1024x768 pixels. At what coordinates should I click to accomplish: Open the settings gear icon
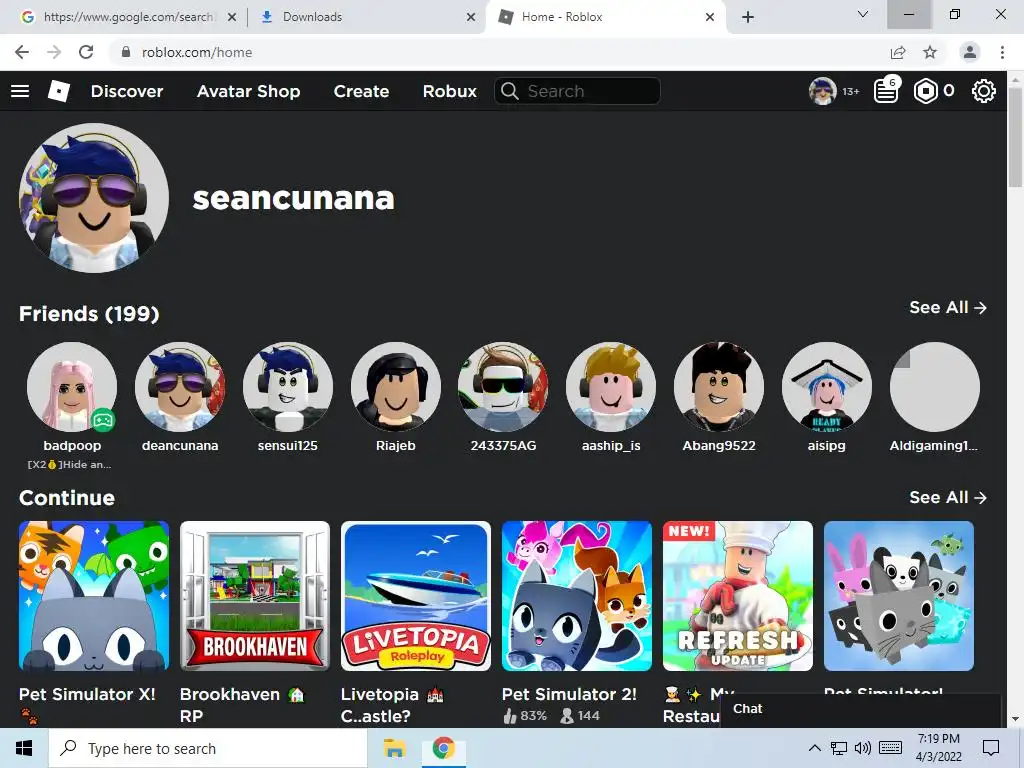pos(984,91)
